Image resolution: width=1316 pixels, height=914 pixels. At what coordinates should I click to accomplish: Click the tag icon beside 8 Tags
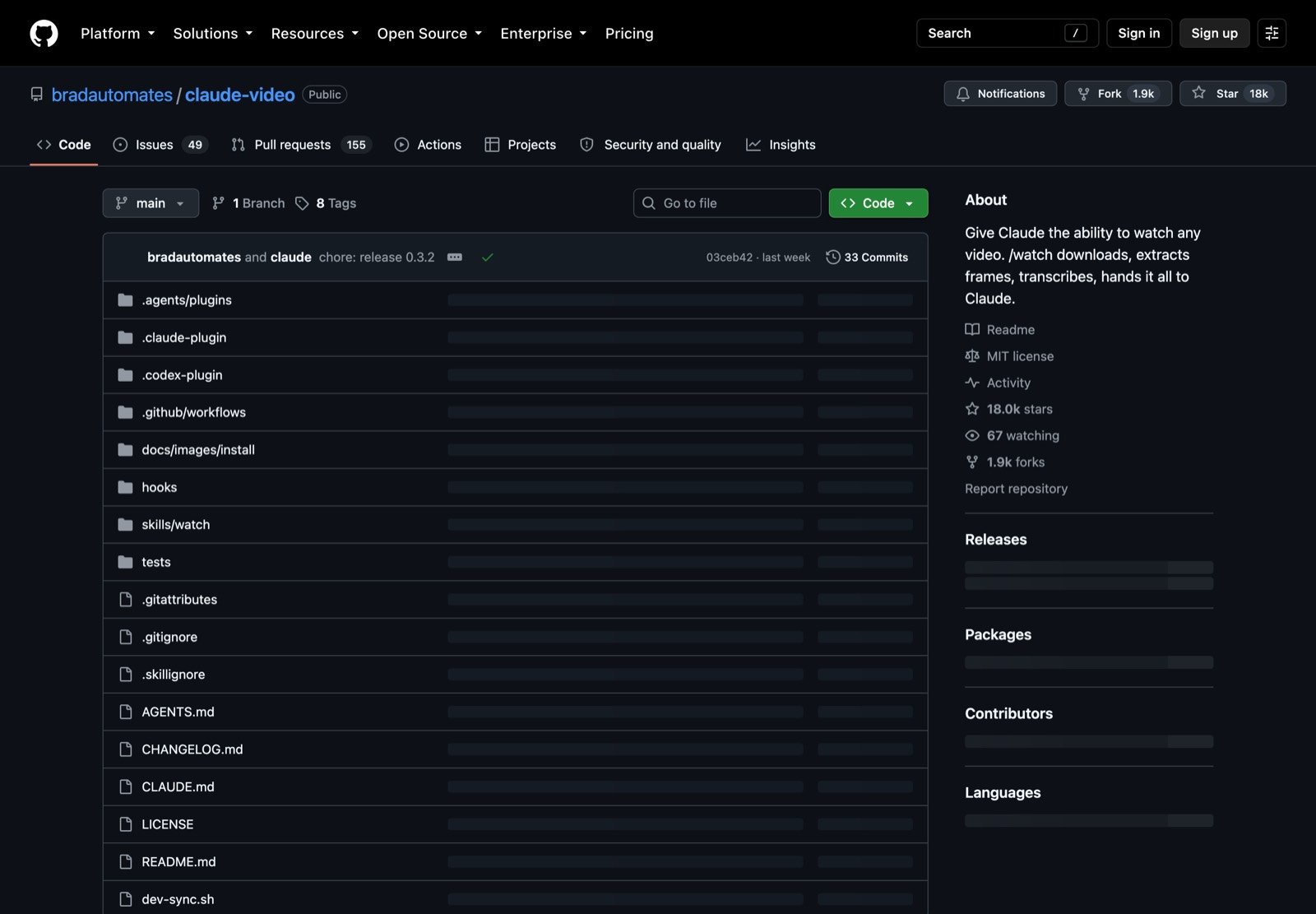coord(302,203)
